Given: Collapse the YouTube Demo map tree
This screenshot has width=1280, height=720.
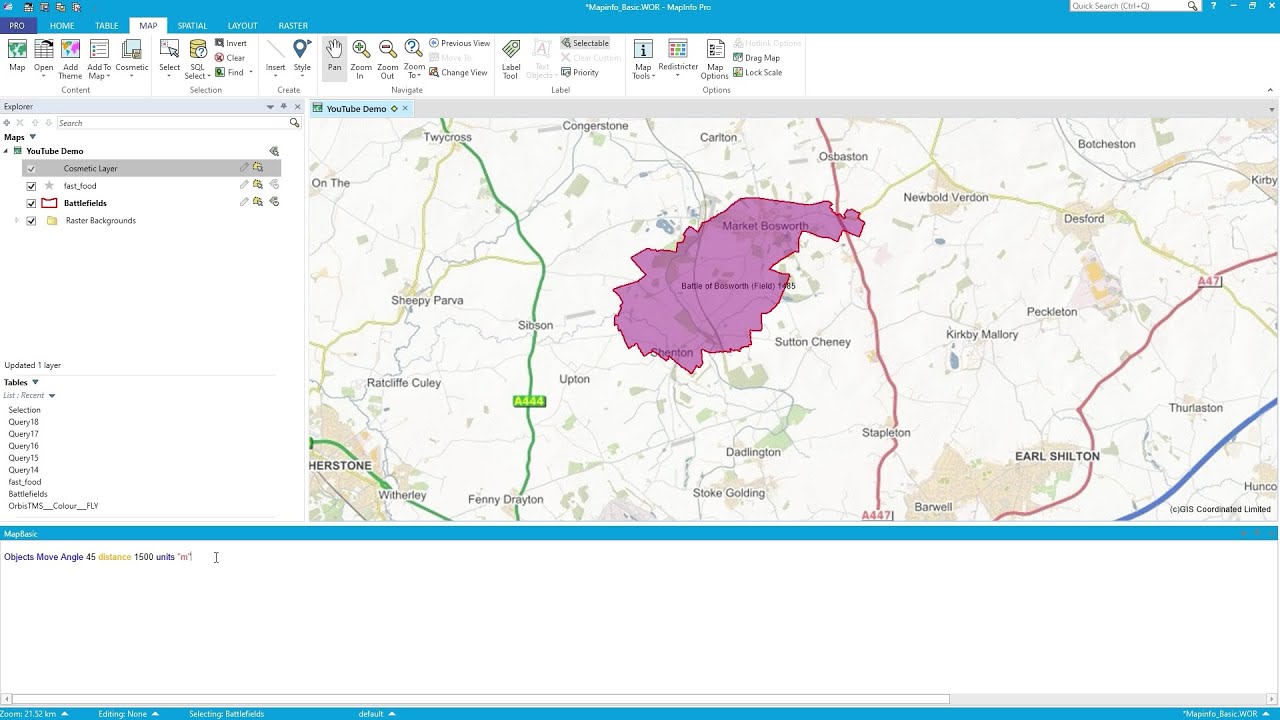Looking at the screenshot, I should point(6,151).
